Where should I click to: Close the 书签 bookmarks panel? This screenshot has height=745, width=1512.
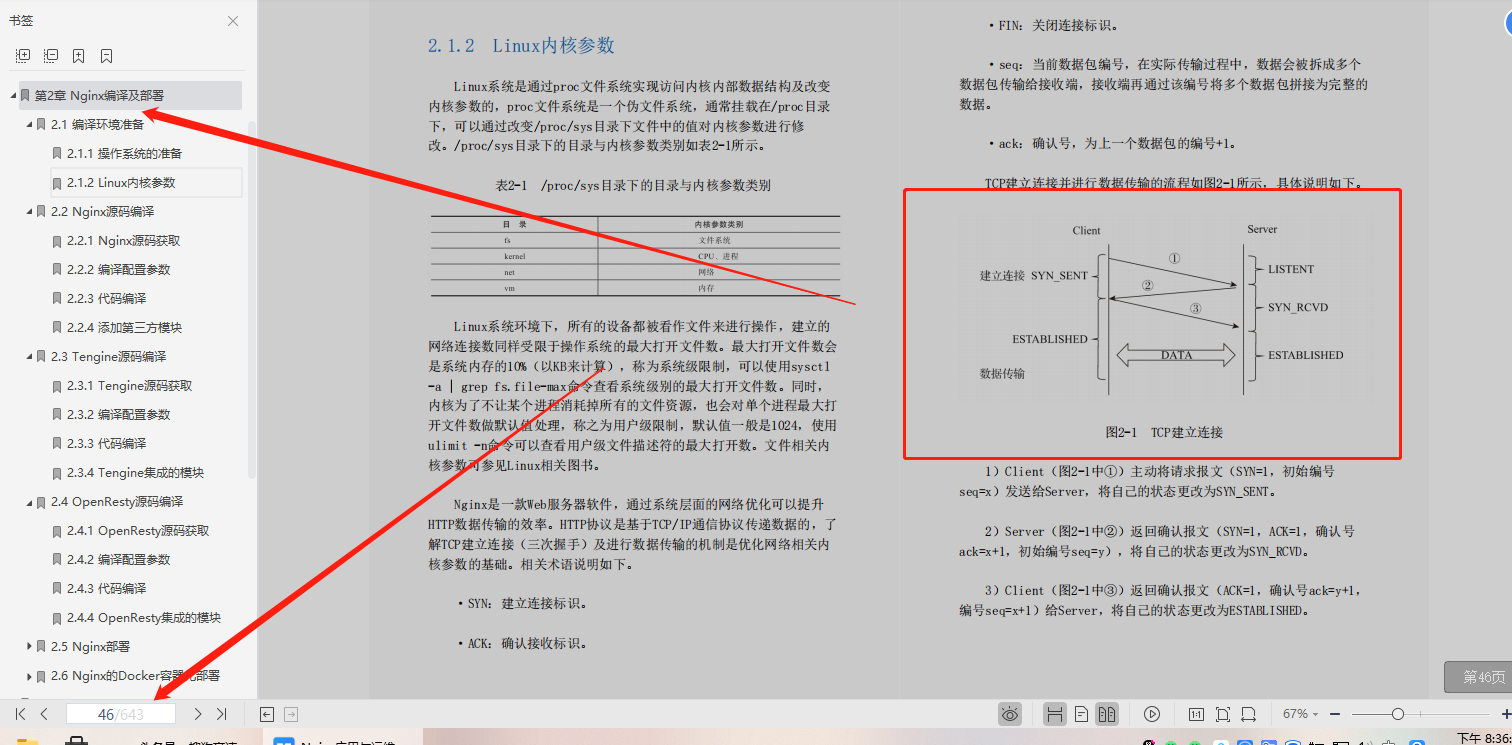233,21
